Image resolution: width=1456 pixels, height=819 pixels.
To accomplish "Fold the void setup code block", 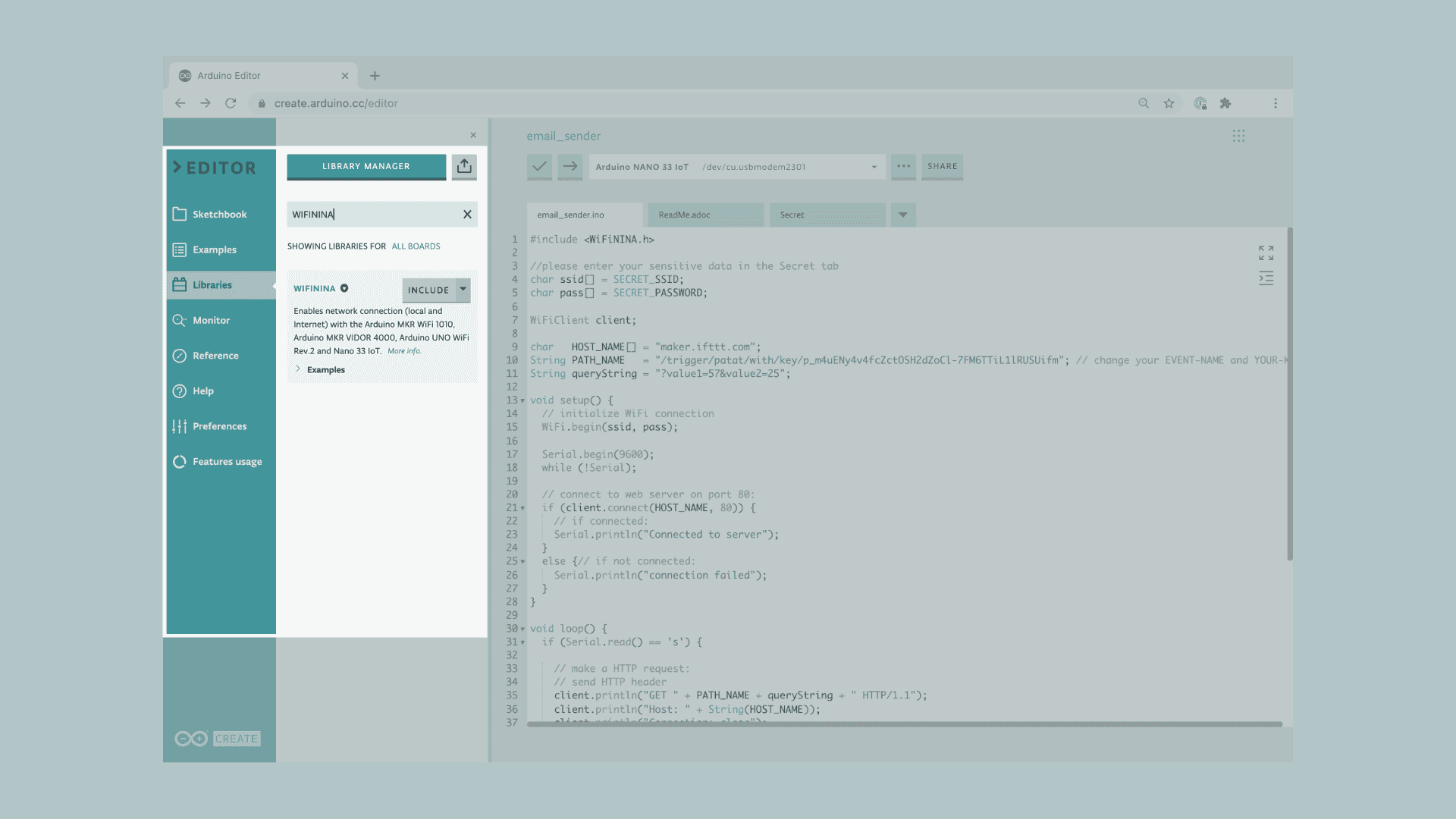I will (522, 400).
